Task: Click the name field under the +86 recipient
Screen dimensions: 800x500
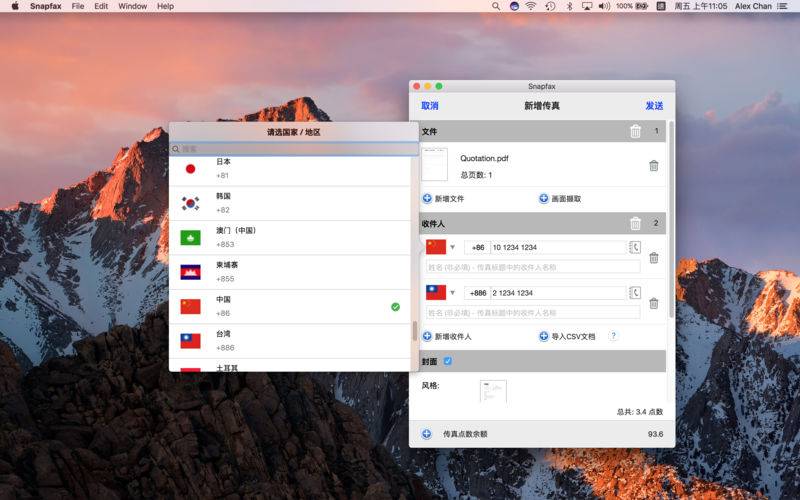Action: [x=533, y=267]
